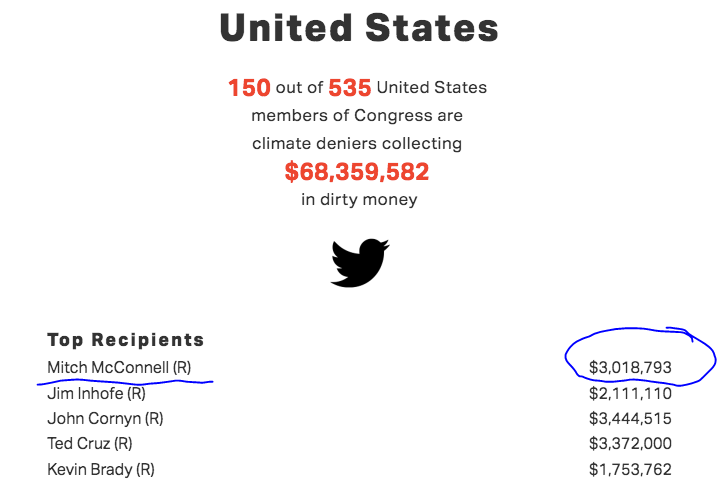
Task: Click the $1,753,762 amount
Action: (630, 469)
